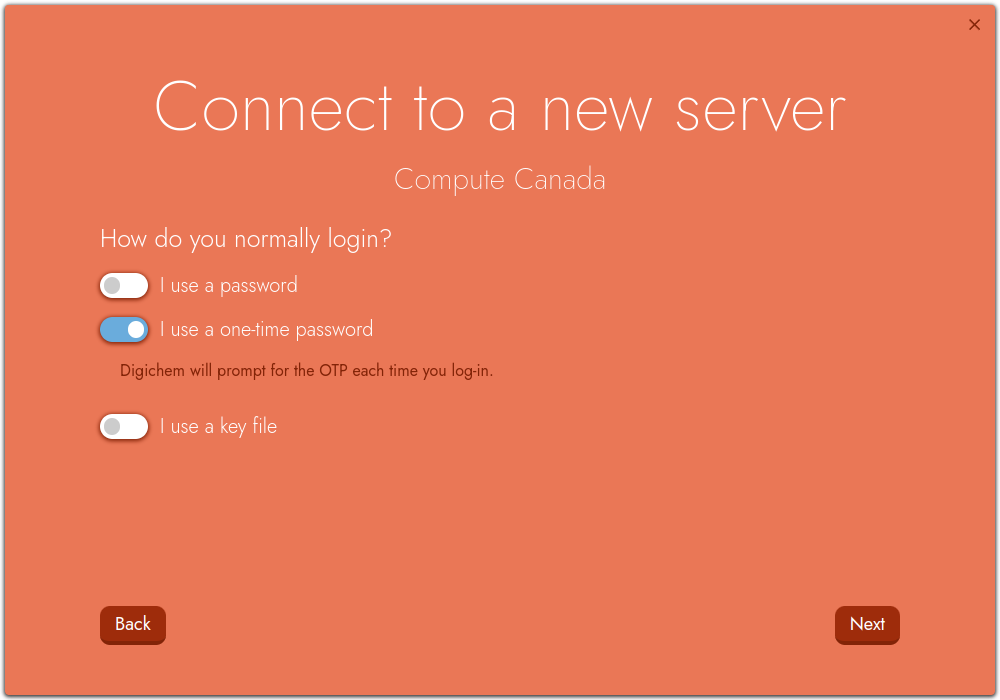Screen dimensions: 1000x700
Task: Click the Digichem OTP prompt hint text
Action: tap(307, 371)
